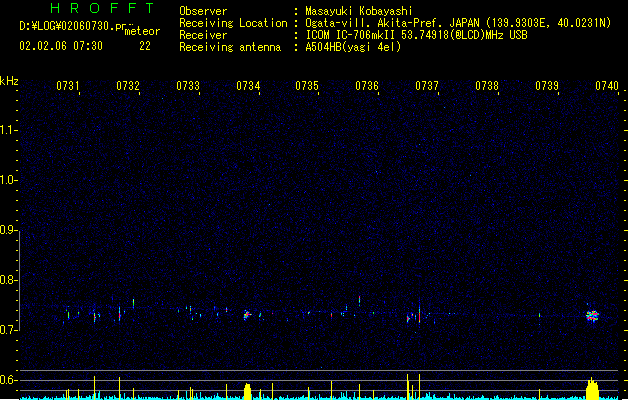This screenshot has height=400, width=629.
Task: Click the 0.9 kHz axis label
Action: click(8, 230)
